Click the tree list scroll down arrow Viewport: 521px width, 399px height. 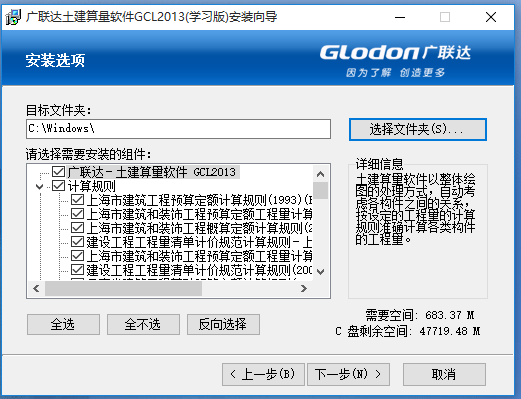(x=320, y=272)
